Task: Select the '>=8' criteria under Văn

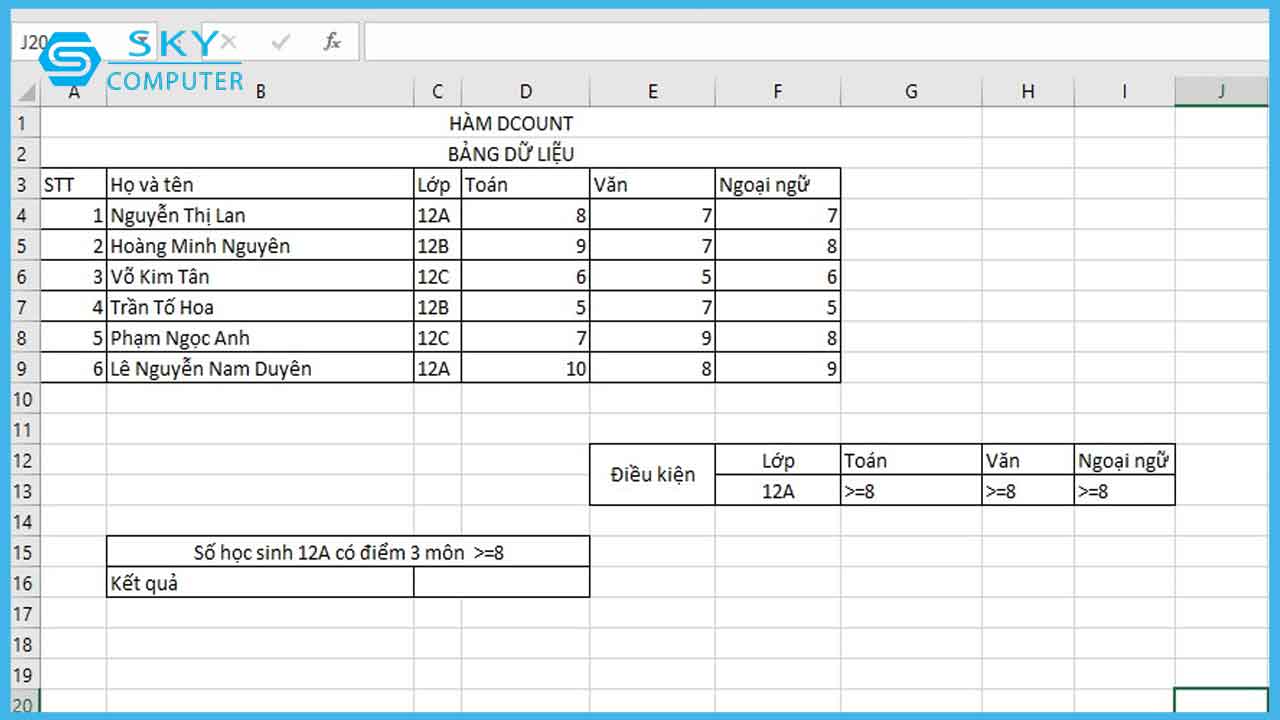Action: (x=1028, y=491)
